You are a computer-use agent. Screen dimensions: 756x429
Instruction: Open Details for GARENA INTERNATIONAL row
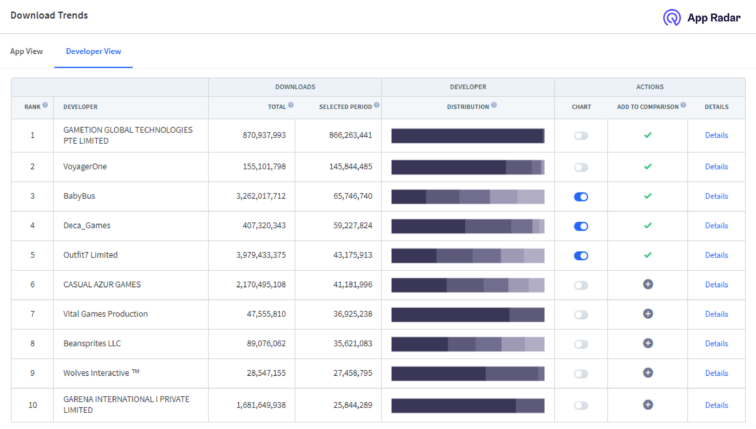click(716, 405)
